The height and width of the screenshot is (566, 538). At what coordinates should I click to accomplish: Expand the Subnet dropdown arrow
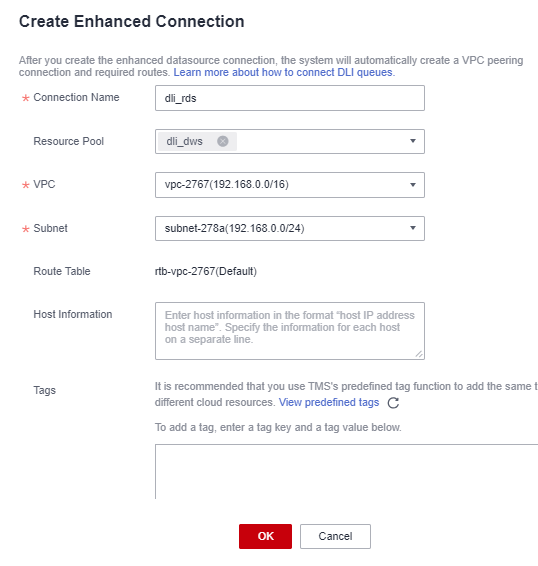click(413, 228)
